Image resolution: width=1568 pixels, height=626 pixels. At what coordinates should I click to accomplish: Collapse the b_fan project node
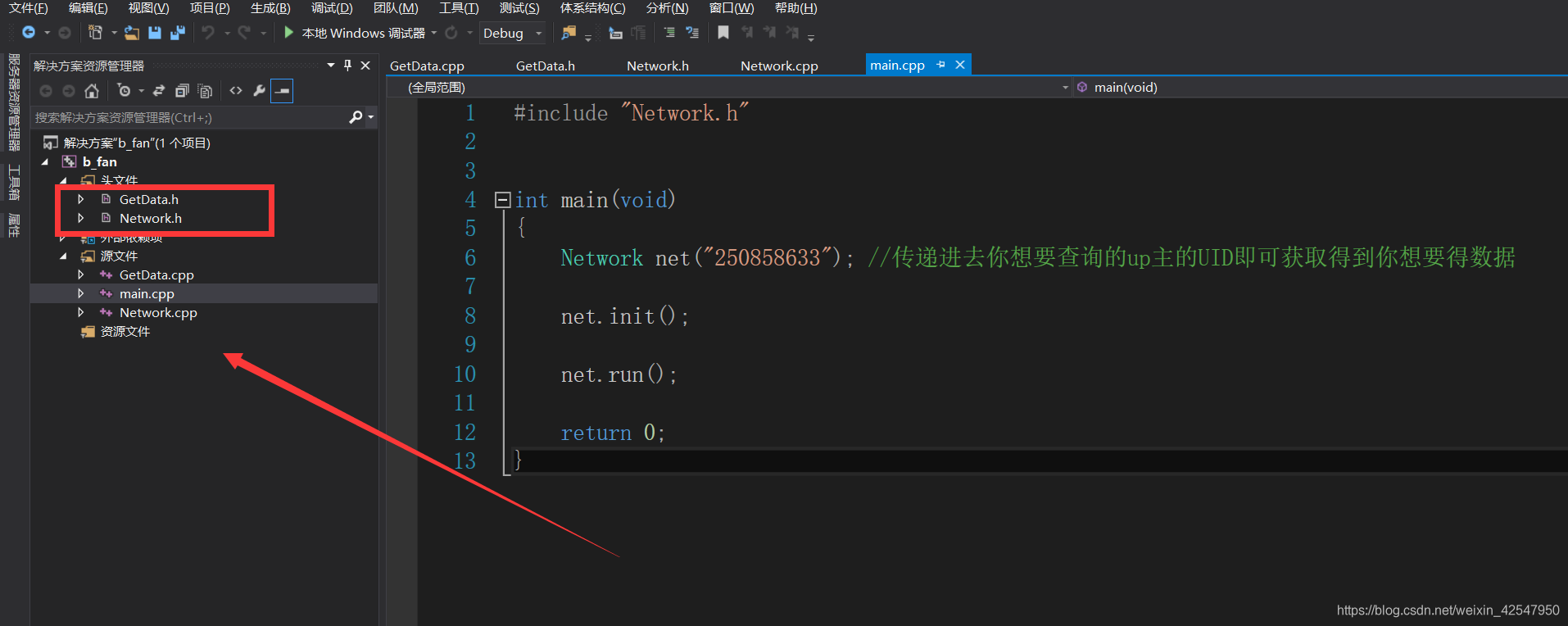[45, 162]
